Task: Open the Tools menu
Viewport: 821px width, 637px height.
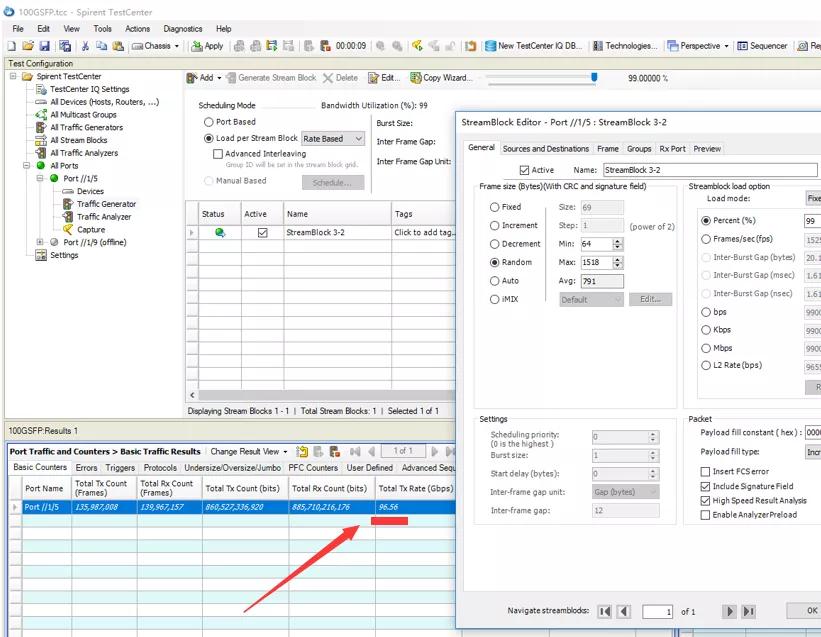Action: click(x=103, y=29)
